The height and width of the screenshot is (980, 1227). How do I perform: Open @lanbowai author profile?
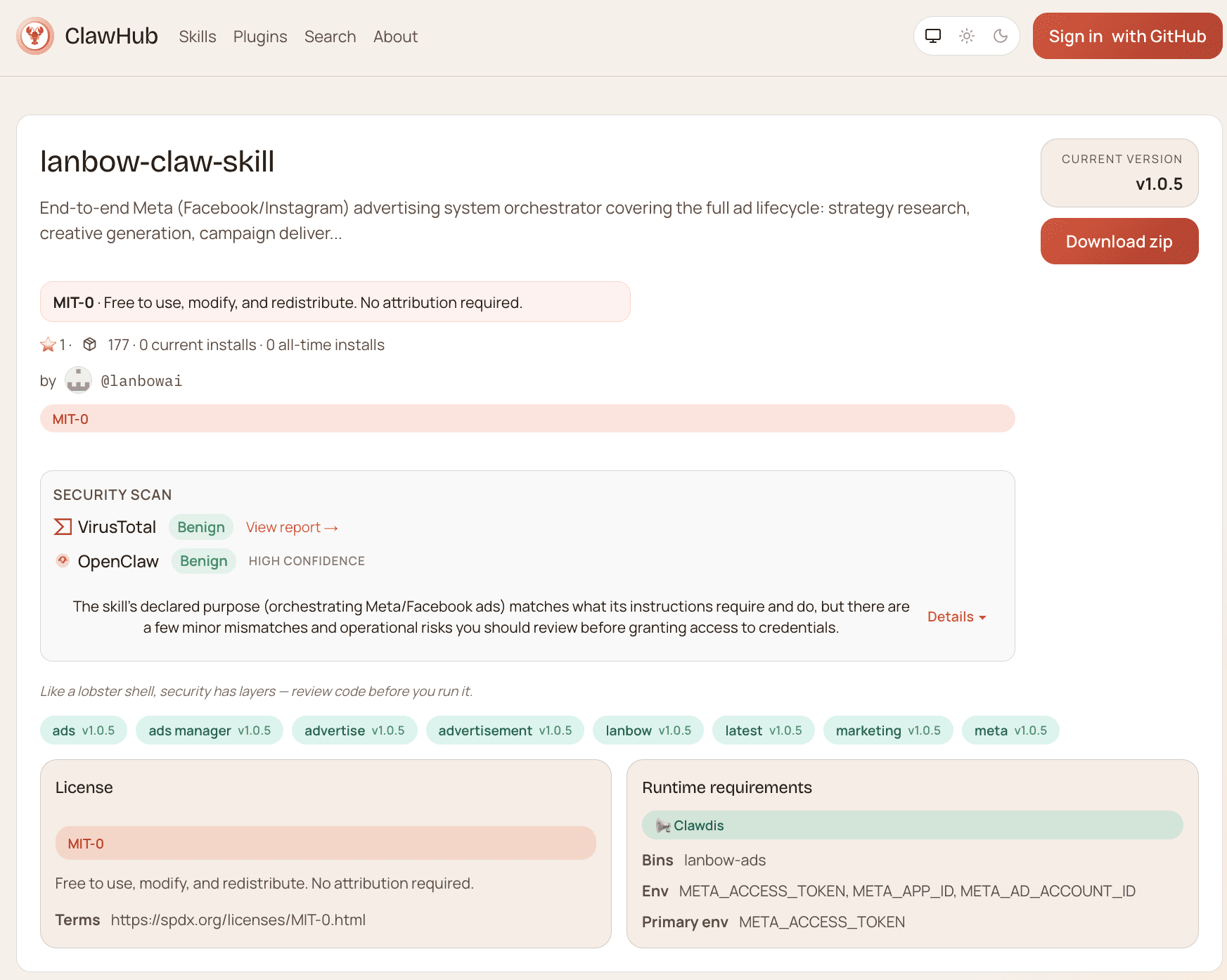[x=141, y=380]
